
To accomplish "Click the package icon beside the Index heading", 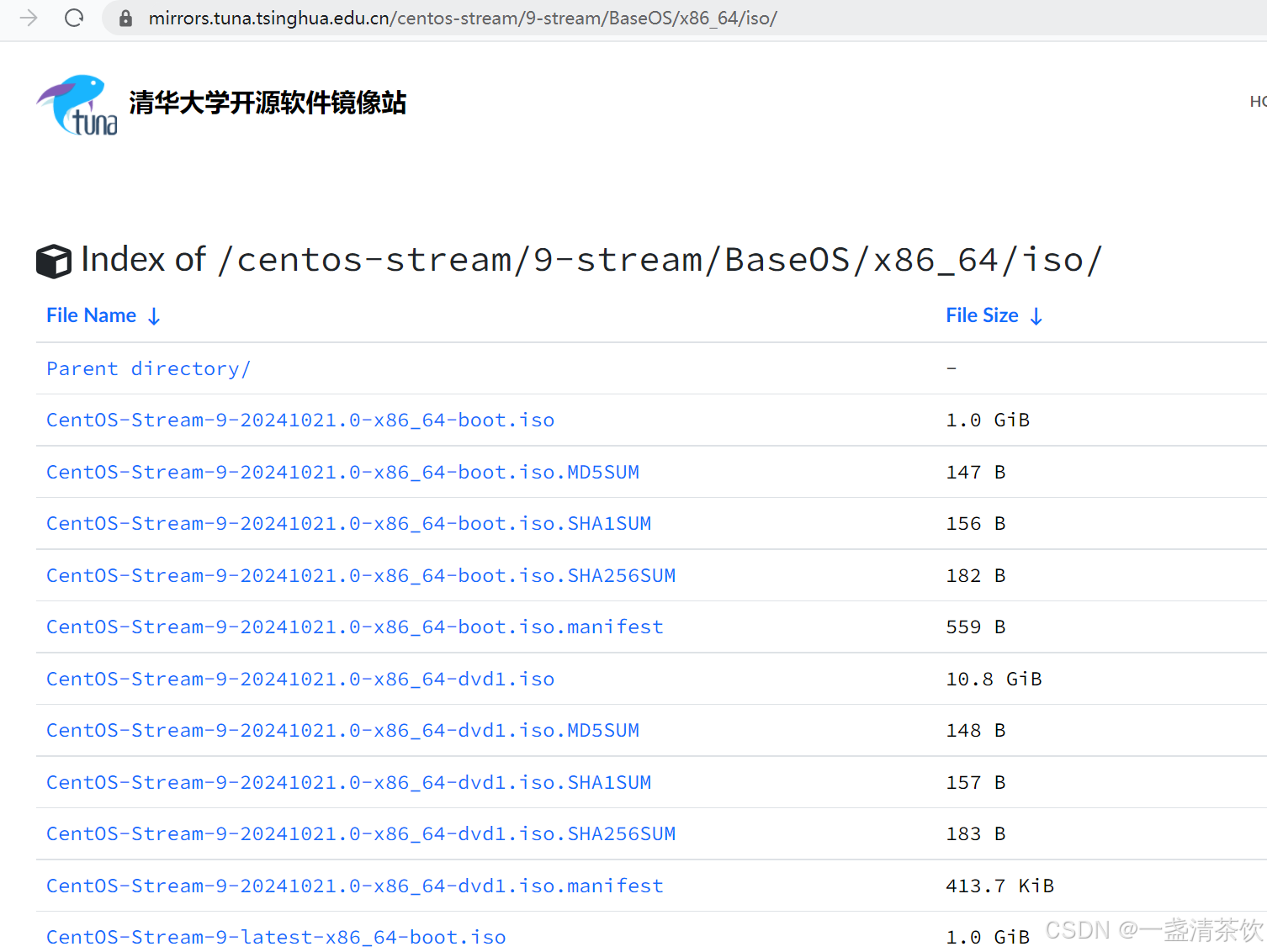I will [53, 261].
